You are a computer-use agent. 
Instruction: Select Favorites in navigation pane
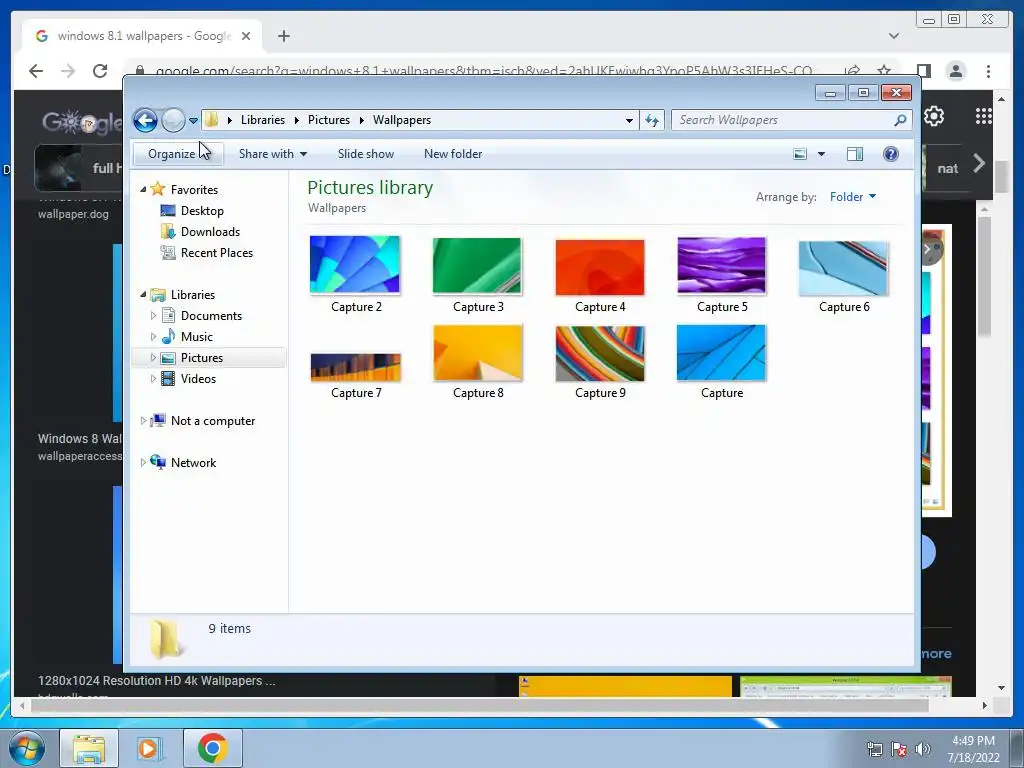[194, 189]
